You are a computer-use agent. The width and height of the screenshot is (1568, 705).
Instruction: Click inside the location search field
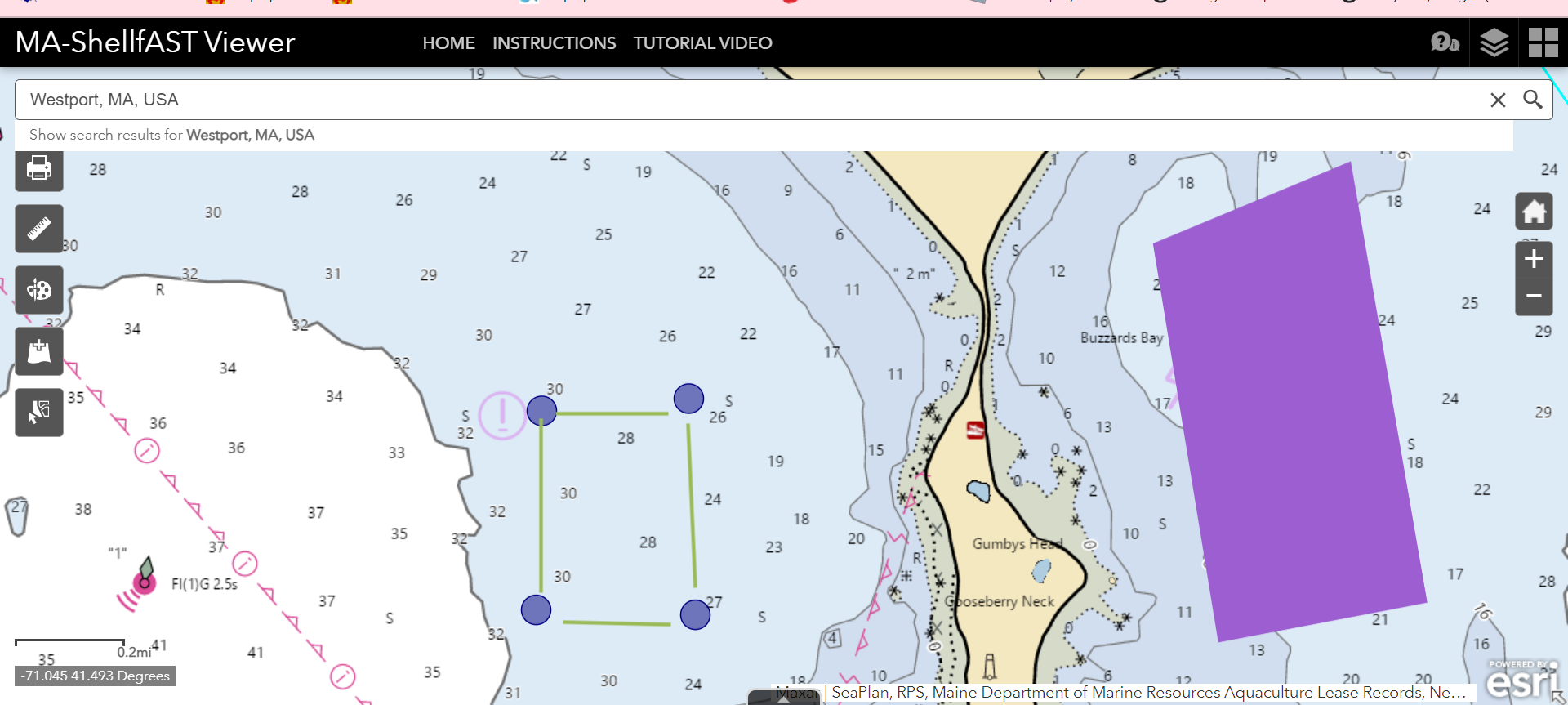tap(735, 100)
